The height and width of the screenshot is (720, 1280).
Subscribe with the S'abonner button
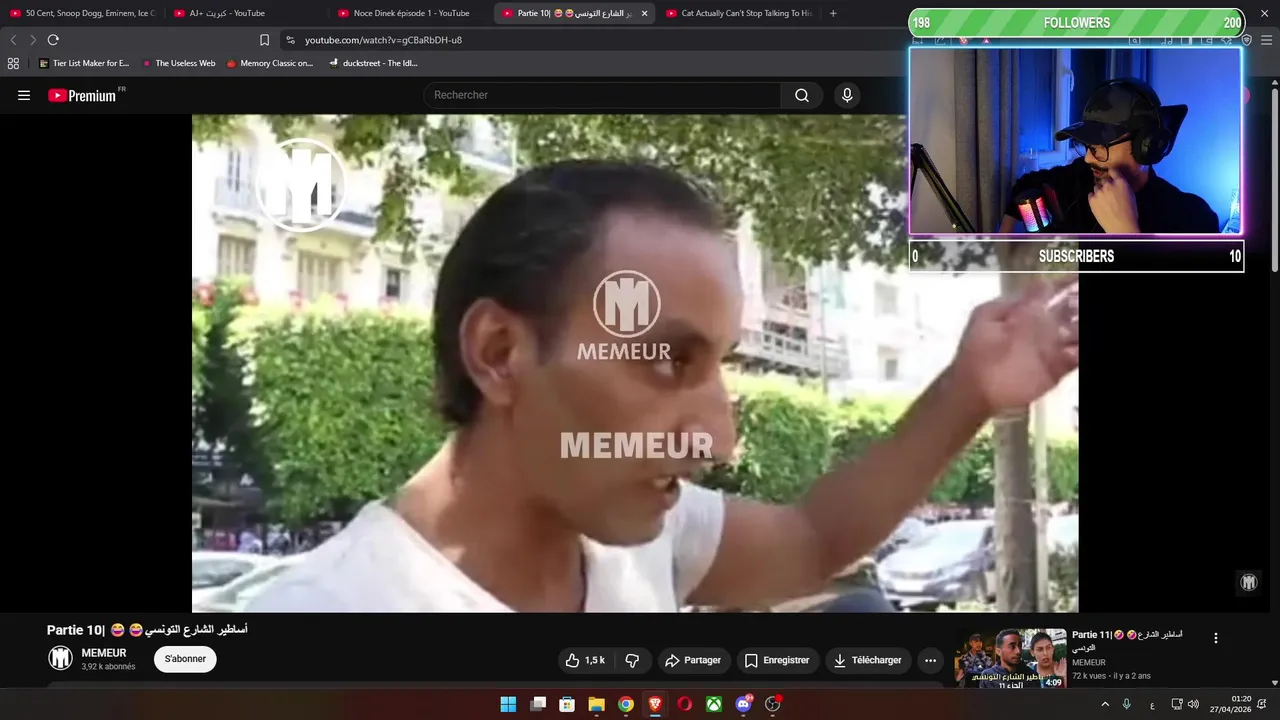(185, 659)
